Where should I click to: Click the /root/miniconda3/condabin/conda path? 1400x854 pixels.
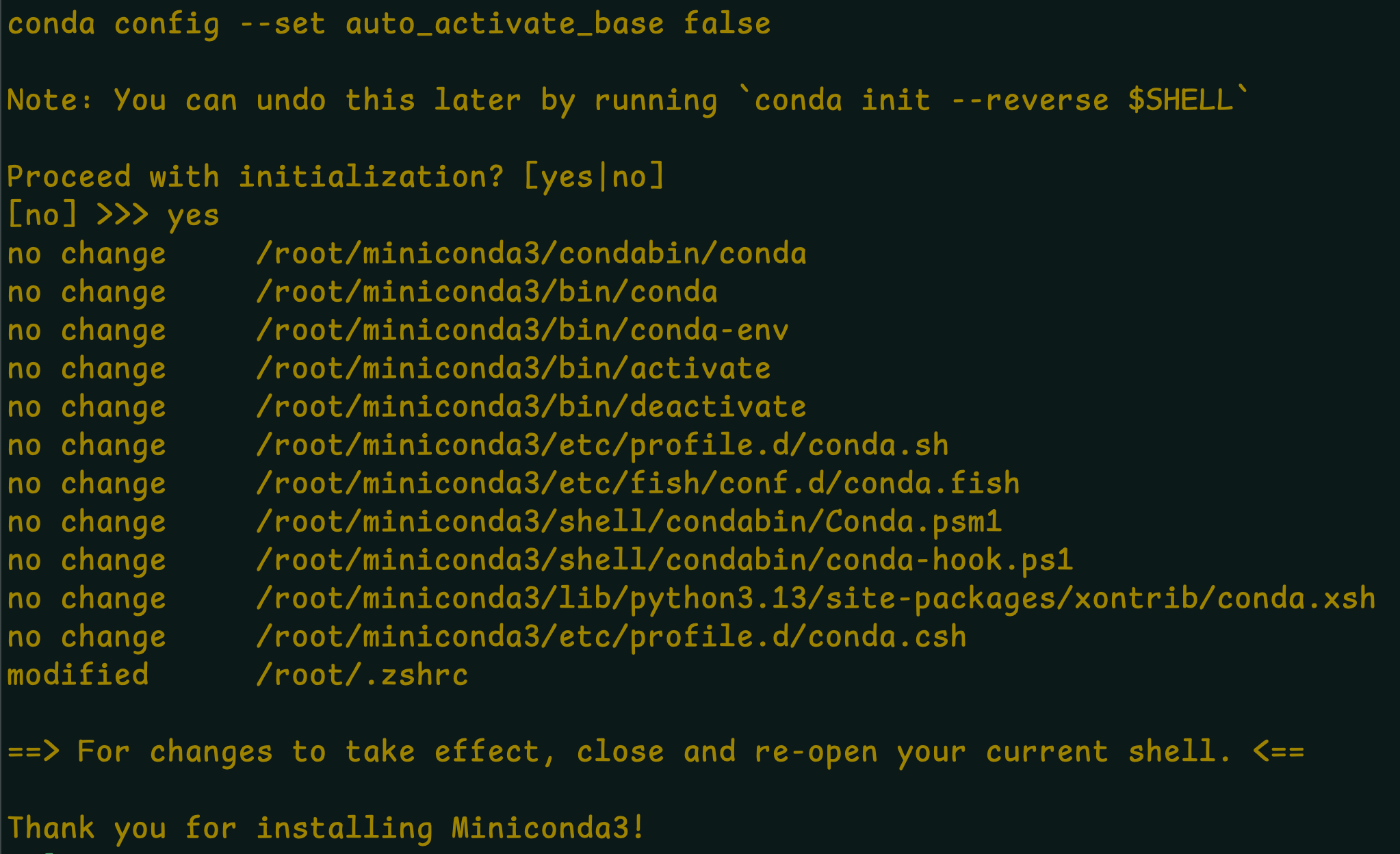point(531,255)
